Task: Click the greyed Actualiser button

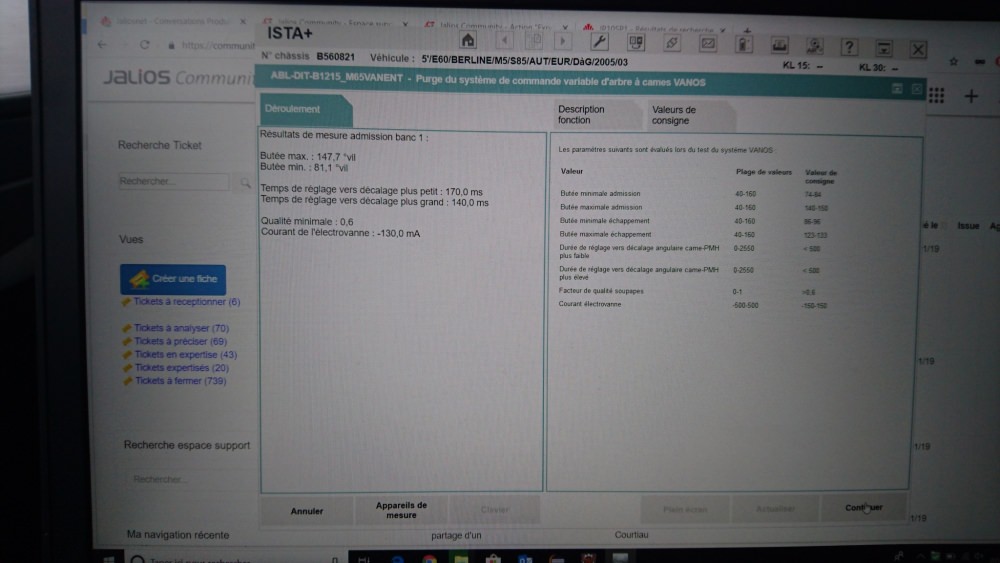Action: (775, 508)
